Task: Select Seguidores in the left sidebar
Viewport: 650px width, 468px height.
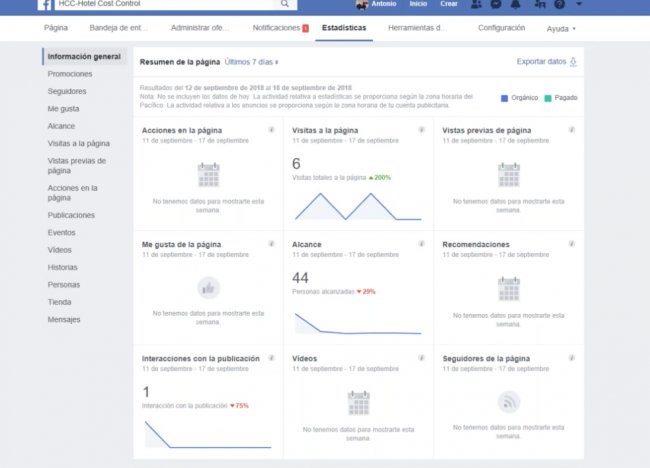Action: point(67,91)
